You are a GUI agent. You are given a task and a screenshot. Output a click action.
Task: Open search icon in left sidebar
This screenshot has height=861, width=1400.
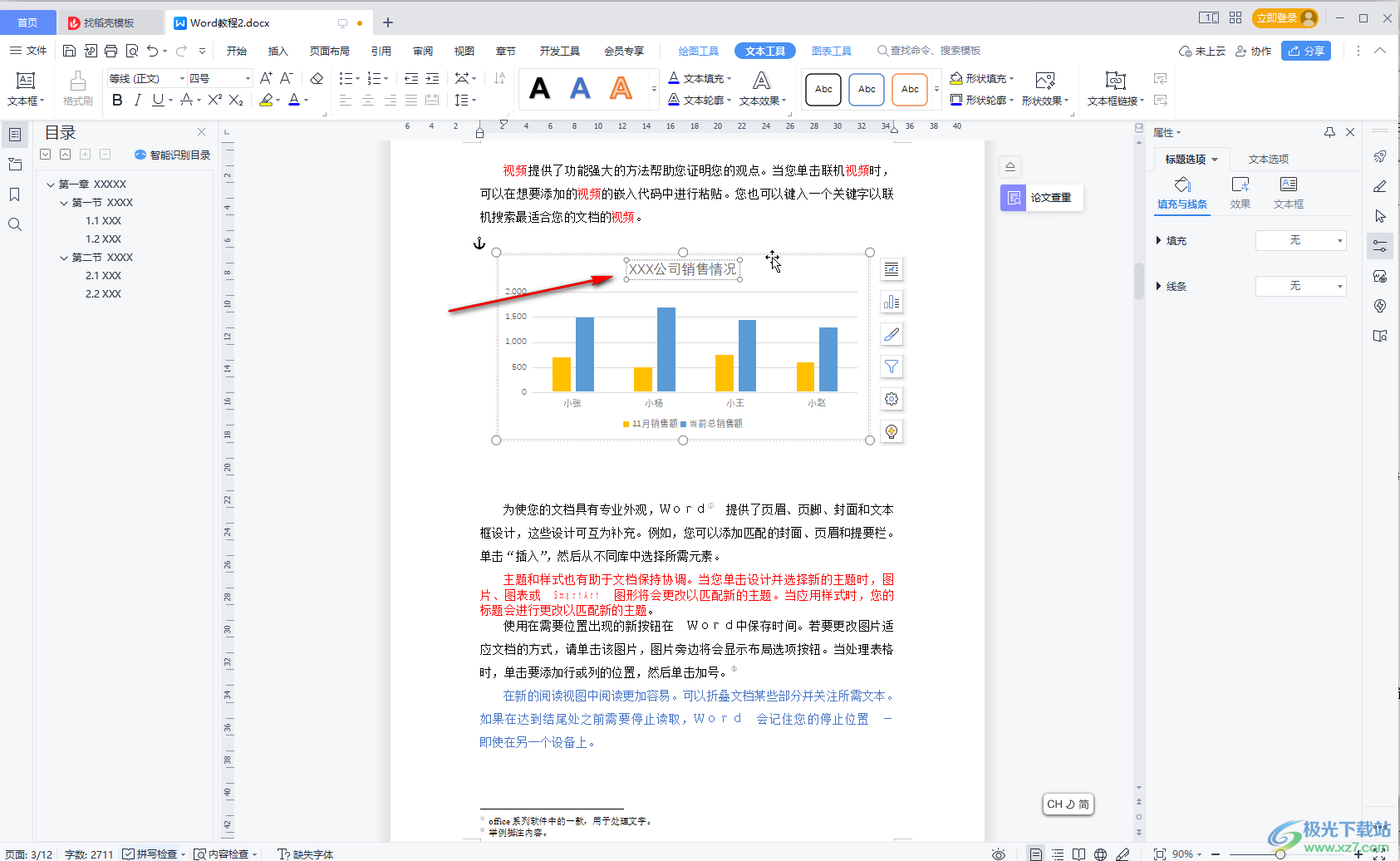coord(15,224)
